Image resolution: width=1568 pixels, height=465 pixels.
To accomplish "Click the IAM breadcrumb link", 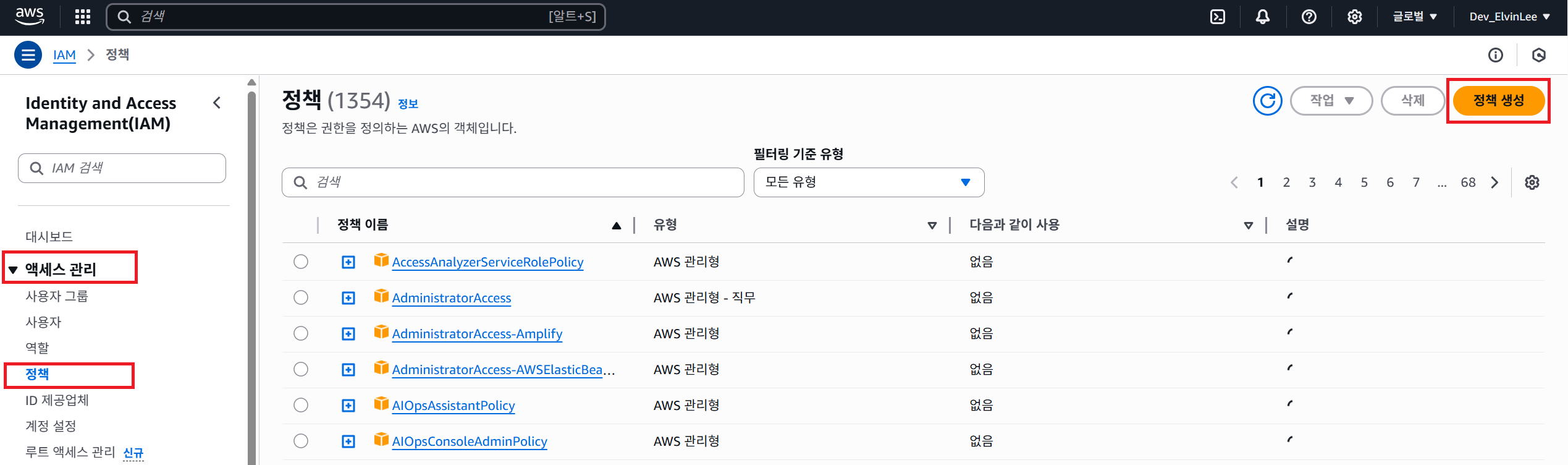I will click(x=64, y=55).
